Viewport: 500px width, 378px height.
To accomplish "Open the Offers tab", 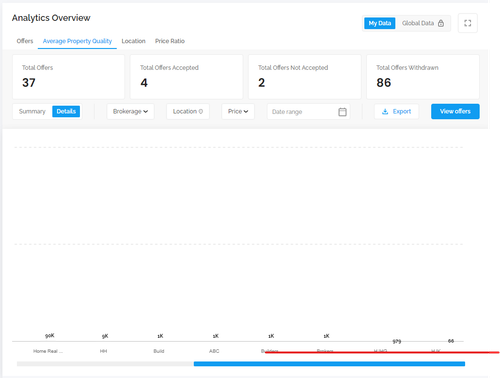I will (x=25, y=41).
